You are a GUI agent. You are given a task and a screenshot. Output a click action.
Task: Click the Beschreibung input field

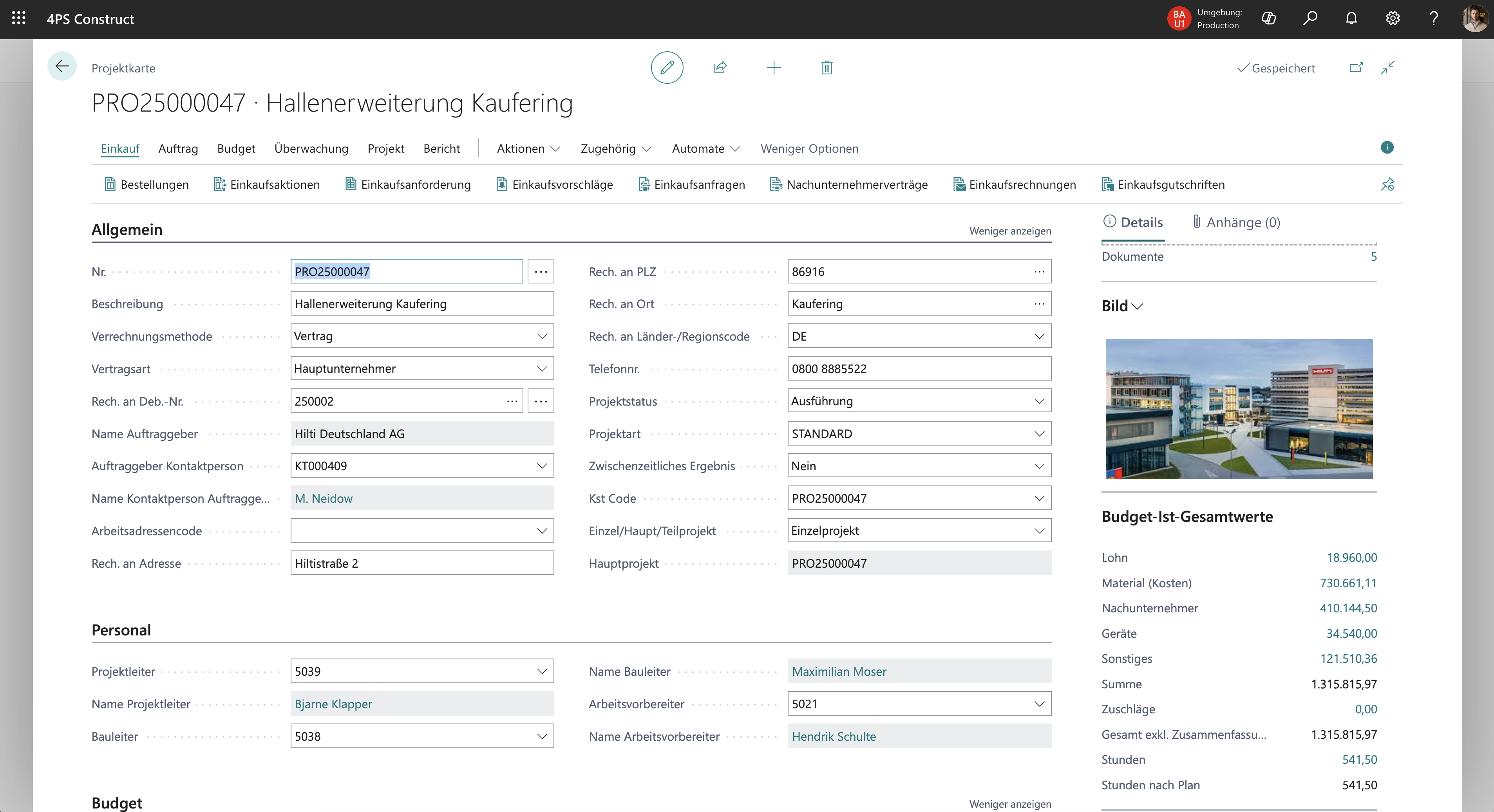[421, 304]
